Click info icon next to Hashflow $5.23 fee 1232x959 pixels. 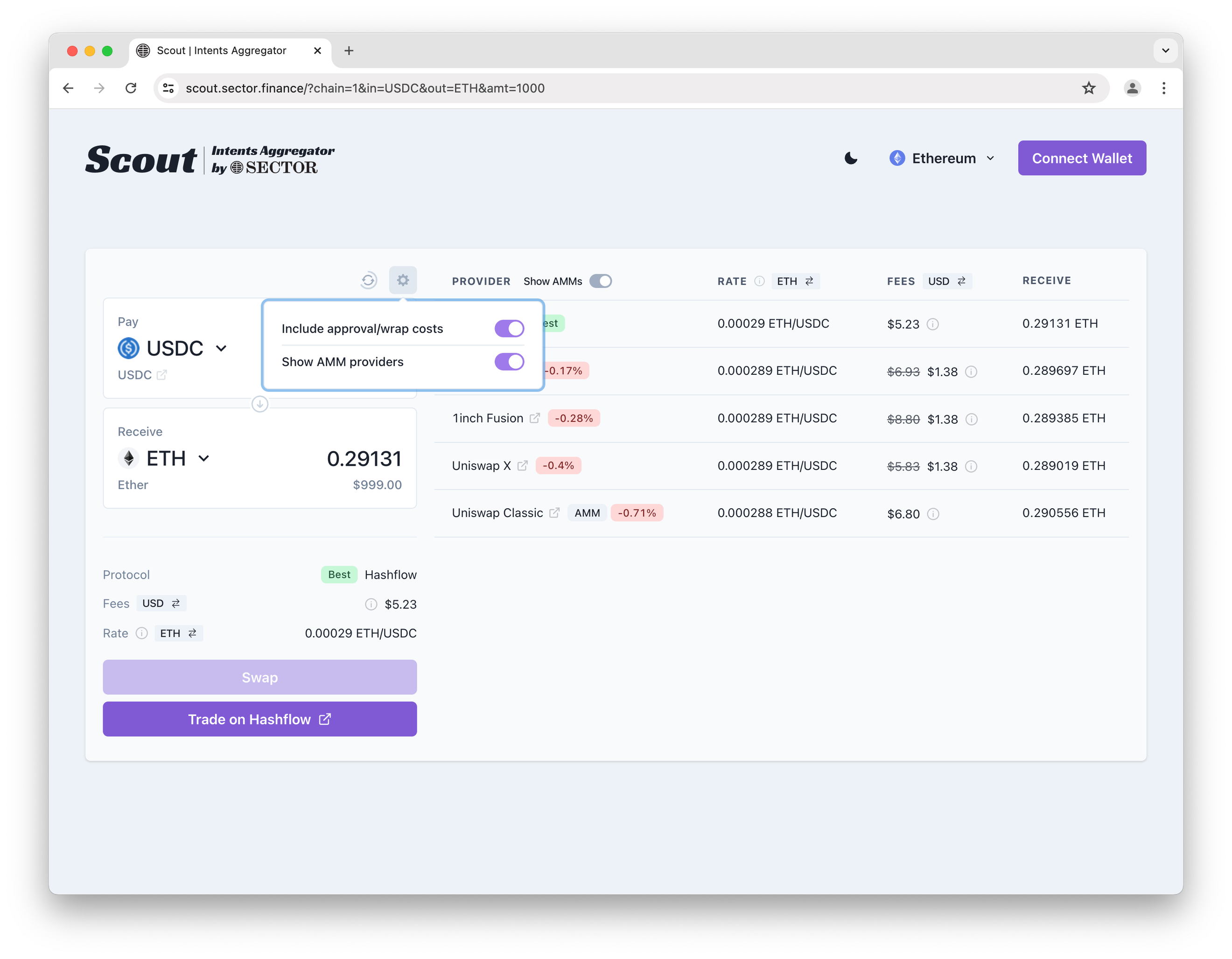[933, 324]
